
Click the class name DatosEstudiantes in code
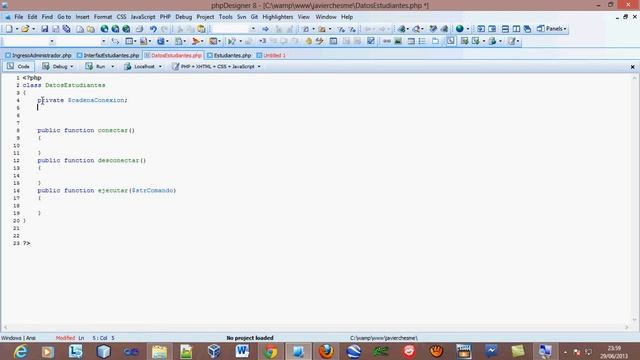pyautogui.click(x=75, y=85)
